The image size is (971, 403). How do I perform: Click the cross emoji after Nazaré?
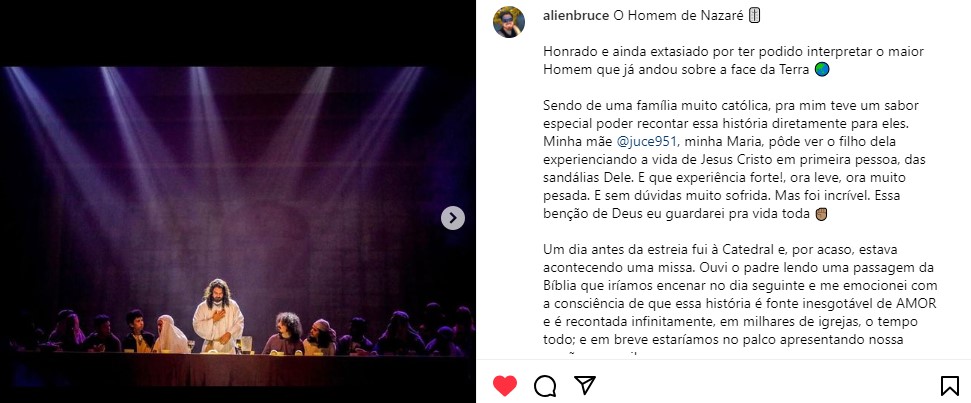[754, 16]
